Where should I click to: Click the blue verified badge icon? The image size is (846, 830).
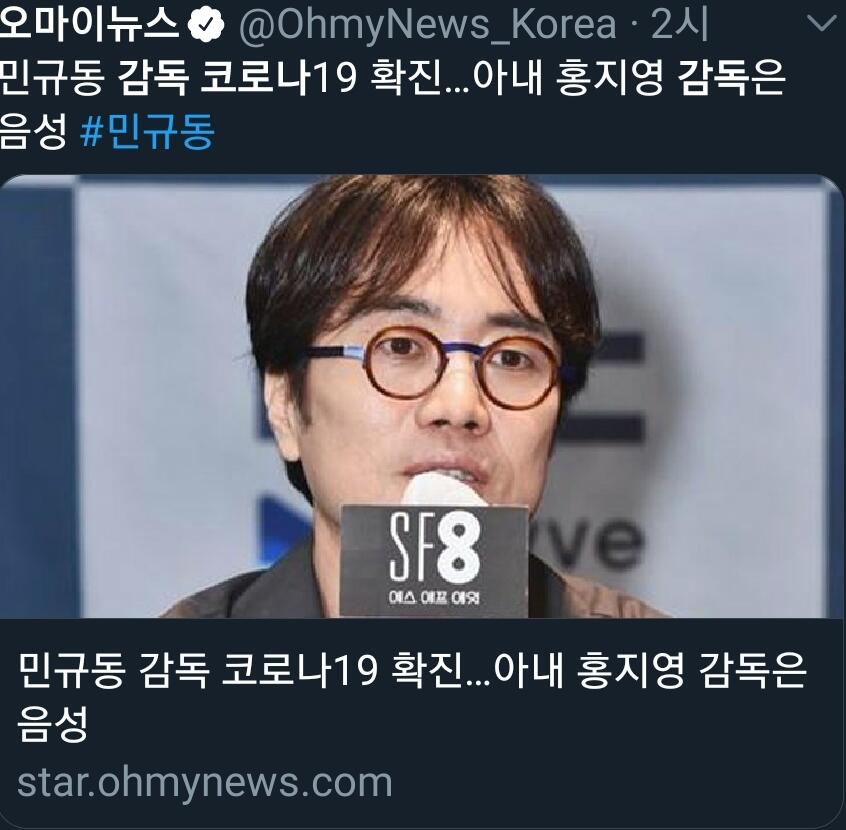pyautogui.click(x=206, y=26)
